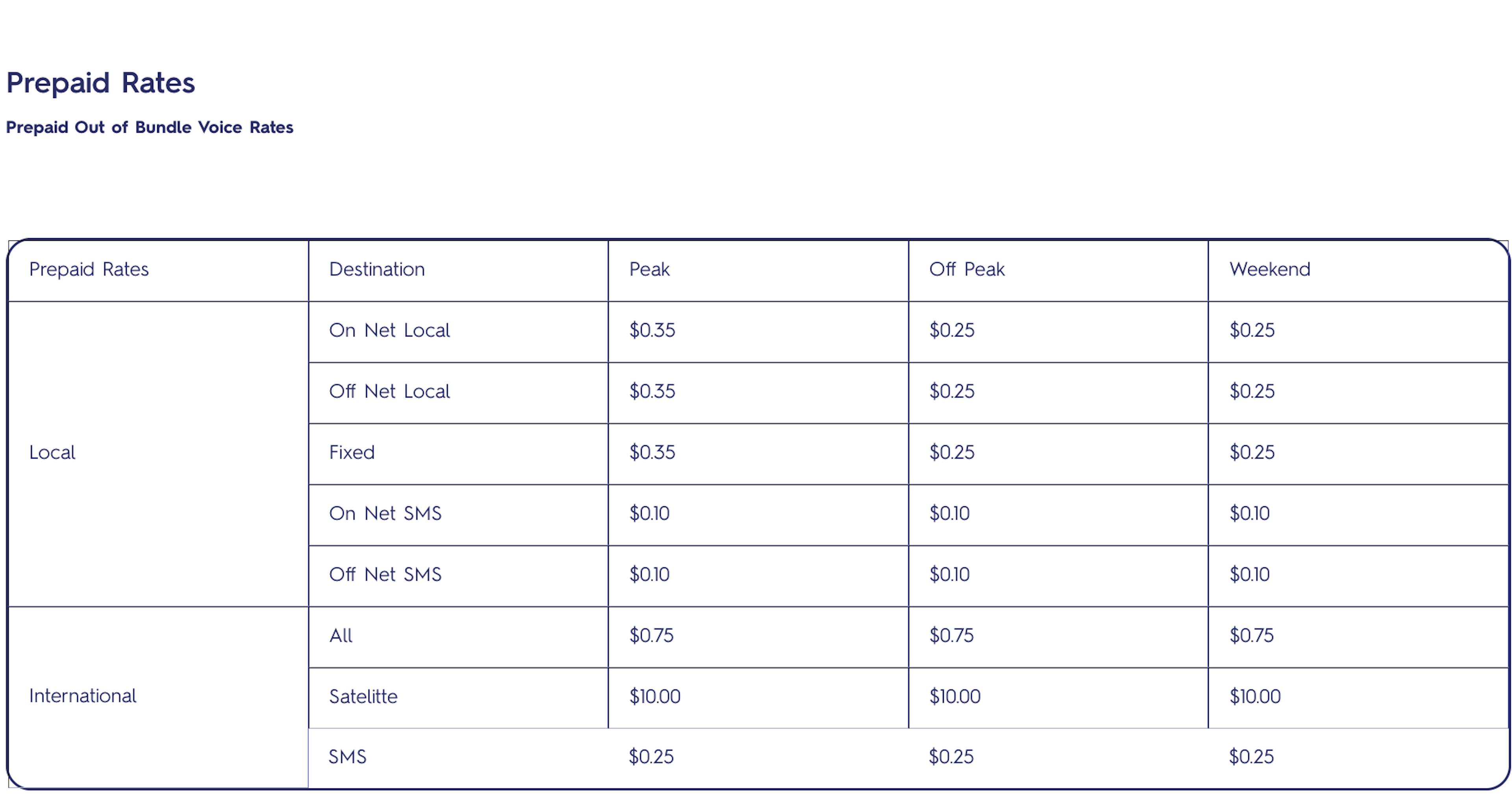The width and height of the screenshot is (1512, 812).
Task: Select the "Destination" column header
Action: click(377, 269)
